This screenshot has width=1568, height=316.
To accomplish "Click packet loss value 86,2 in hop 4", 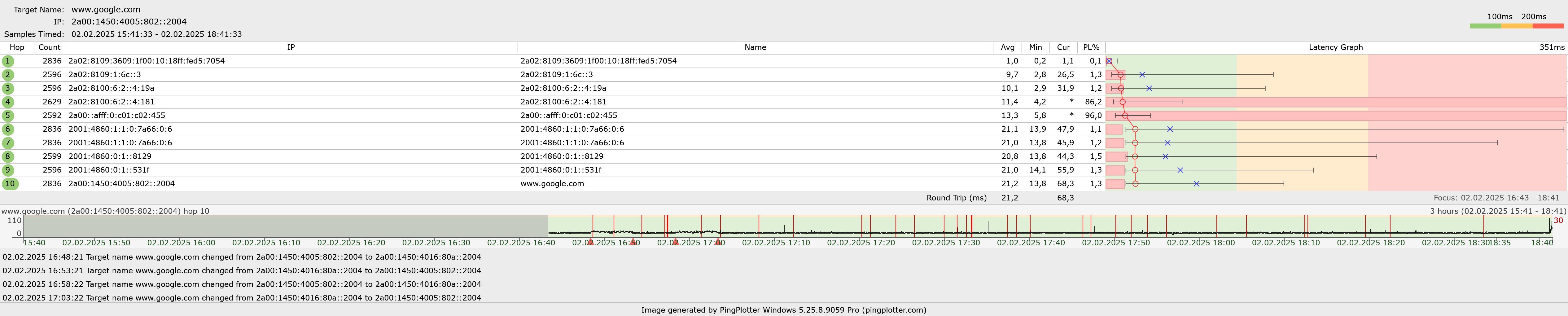I will tap(1093, 102).
